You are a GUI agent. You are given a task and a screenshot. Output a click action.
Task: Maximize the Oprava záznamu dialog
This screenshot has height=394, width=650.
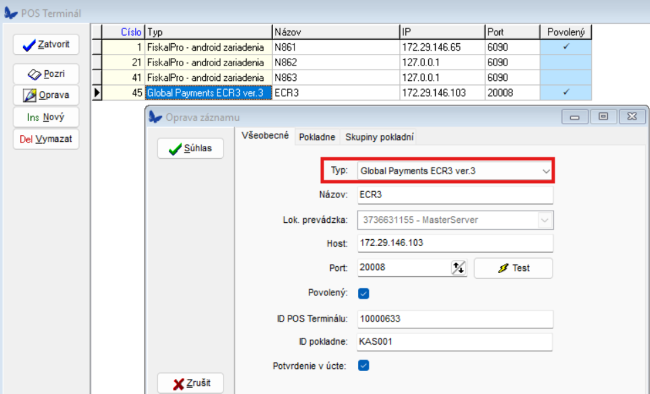coord(603,117)
